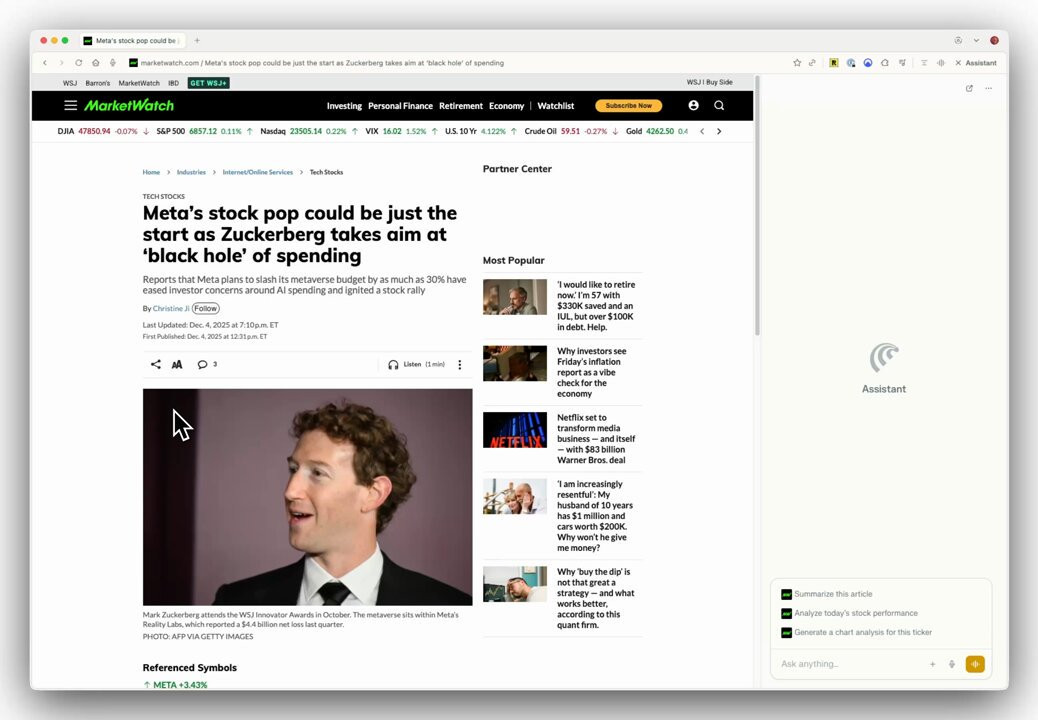
Task: Open the MarketWatch hamburger menu
Action: (x=70, y=105)
